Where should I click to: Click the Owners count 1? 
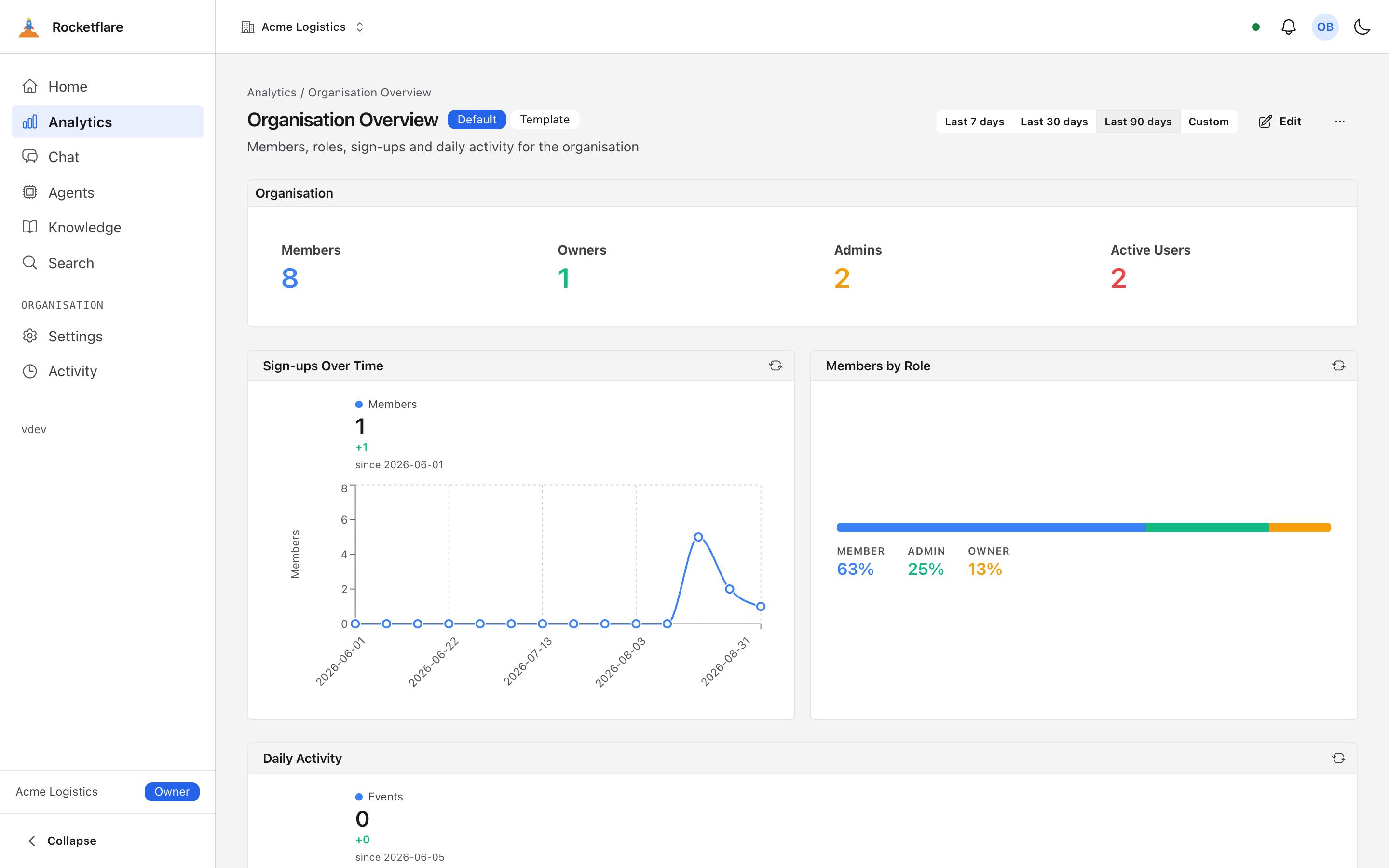[x=564, y=278]
